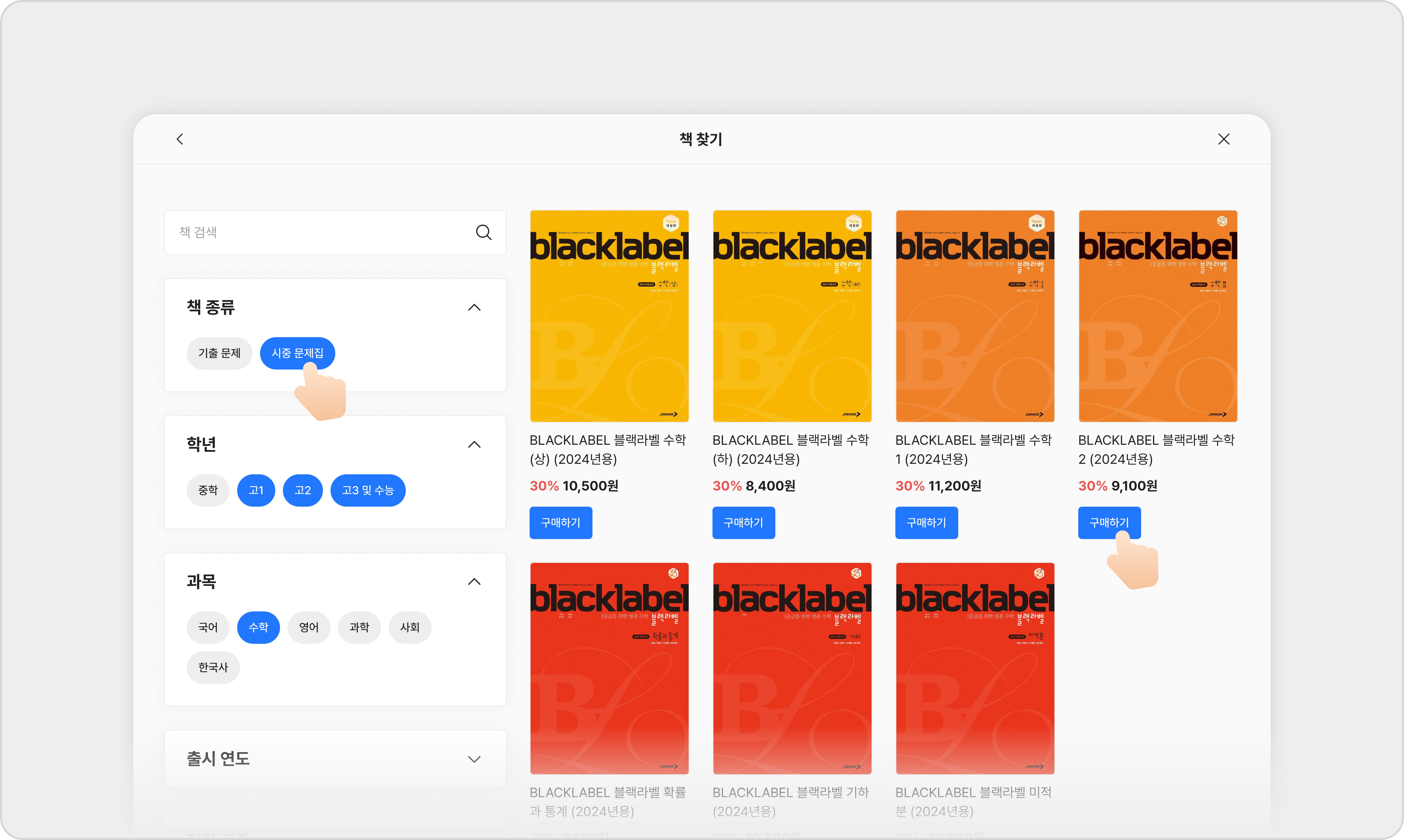Click the price 9,100원
1404x840 pixels.
pos(1134,486)
